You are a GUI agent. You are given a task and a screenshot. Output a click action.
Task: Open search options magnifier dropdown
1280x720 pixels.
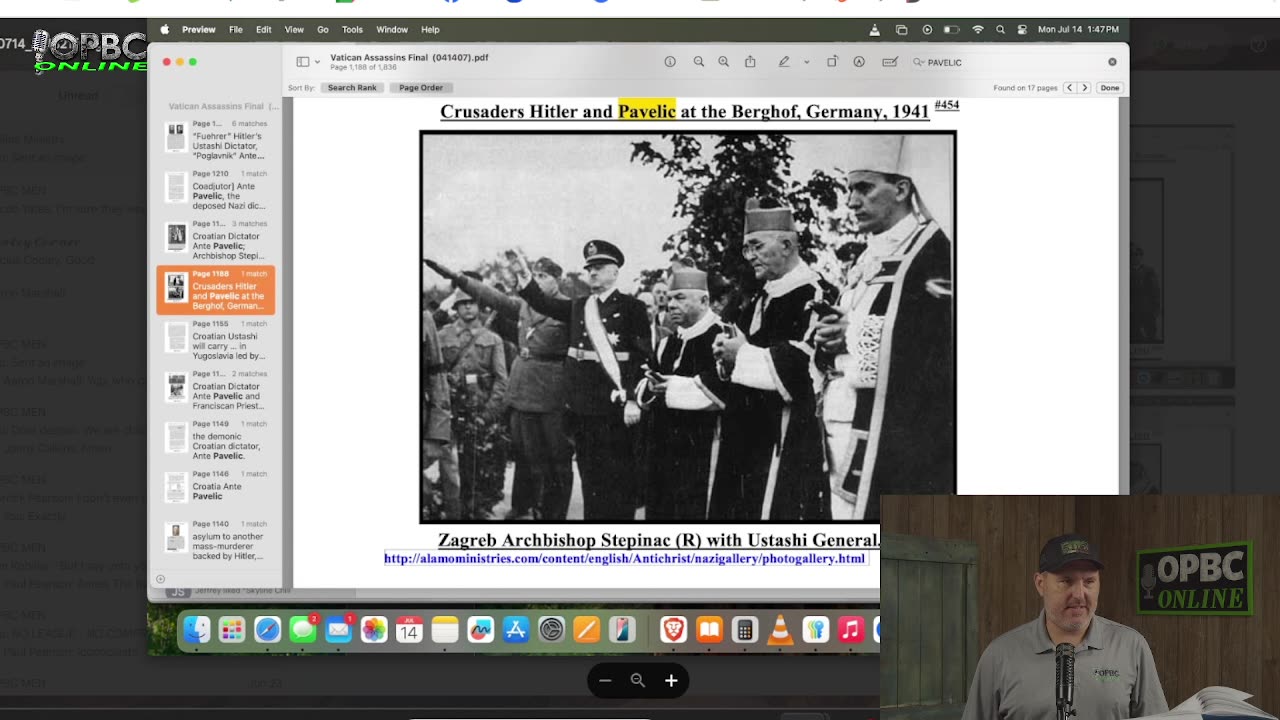pyautogui.click(x=919, y=62)
